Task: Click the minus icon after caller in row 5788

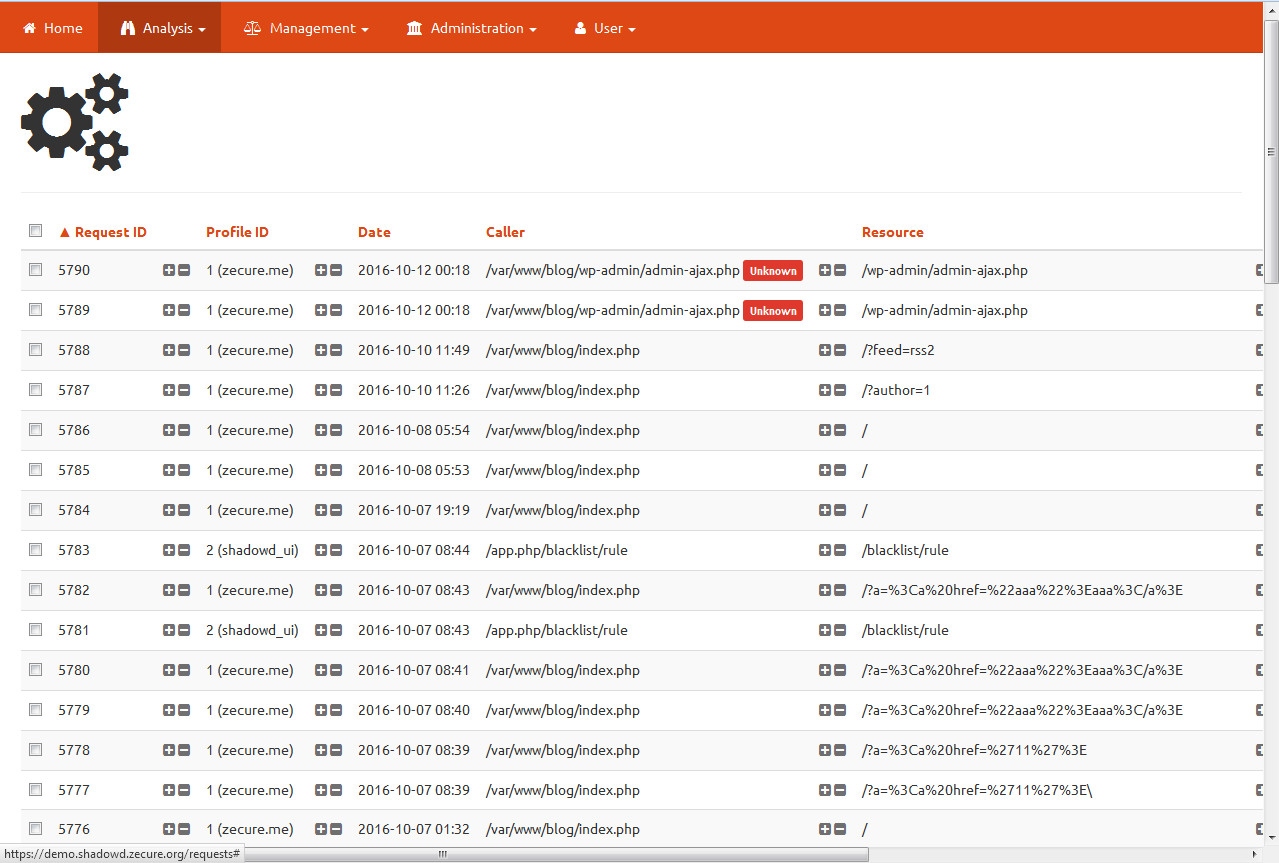Action: (x=840, y=350)
